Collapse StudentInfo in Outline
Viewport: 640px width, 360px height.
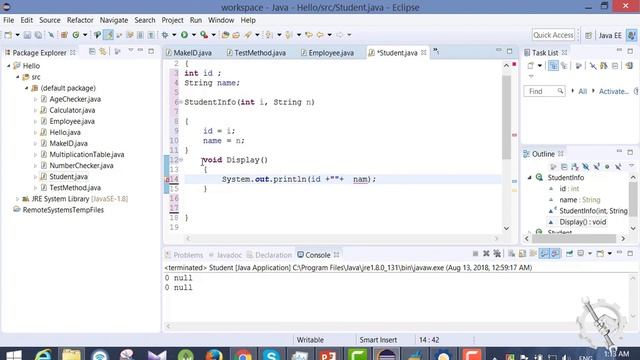(x=530, y=178)
